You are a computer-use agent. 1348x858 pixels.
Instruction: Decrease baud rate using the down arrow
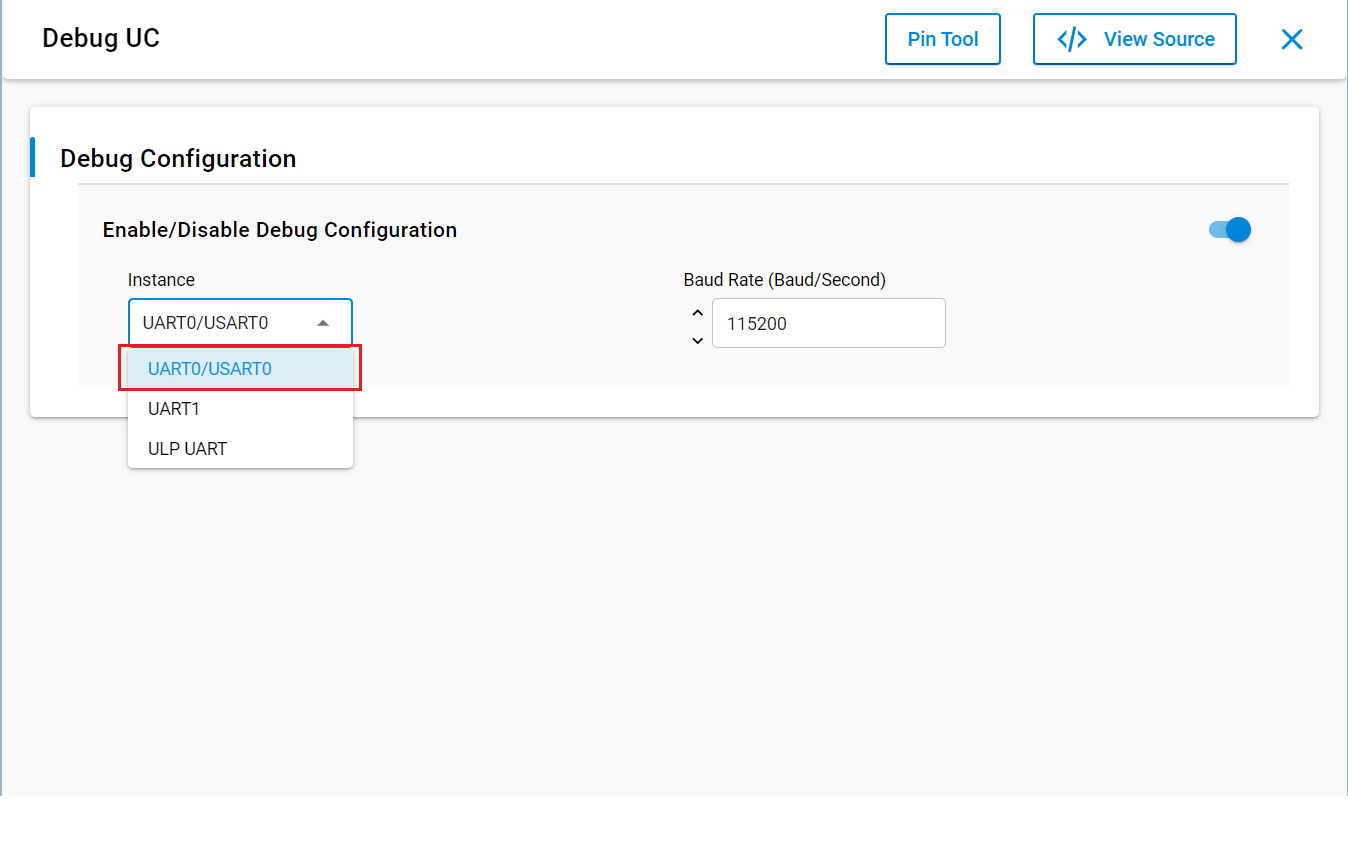coord(698,340)
